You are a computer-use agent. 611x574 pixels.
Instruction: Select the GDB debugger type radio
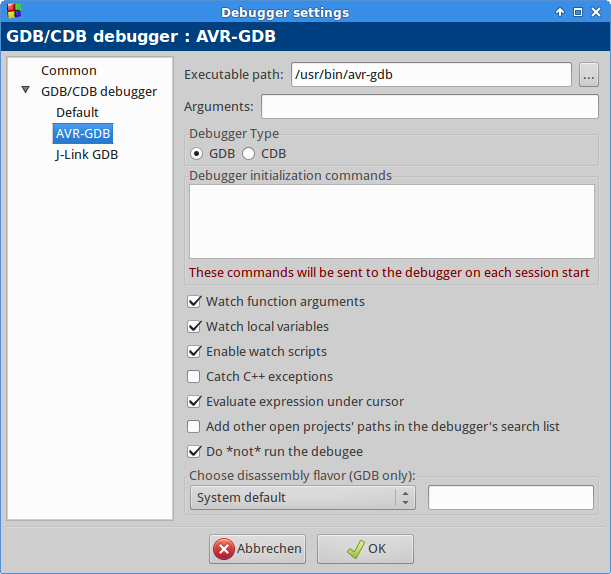point(196,154)
